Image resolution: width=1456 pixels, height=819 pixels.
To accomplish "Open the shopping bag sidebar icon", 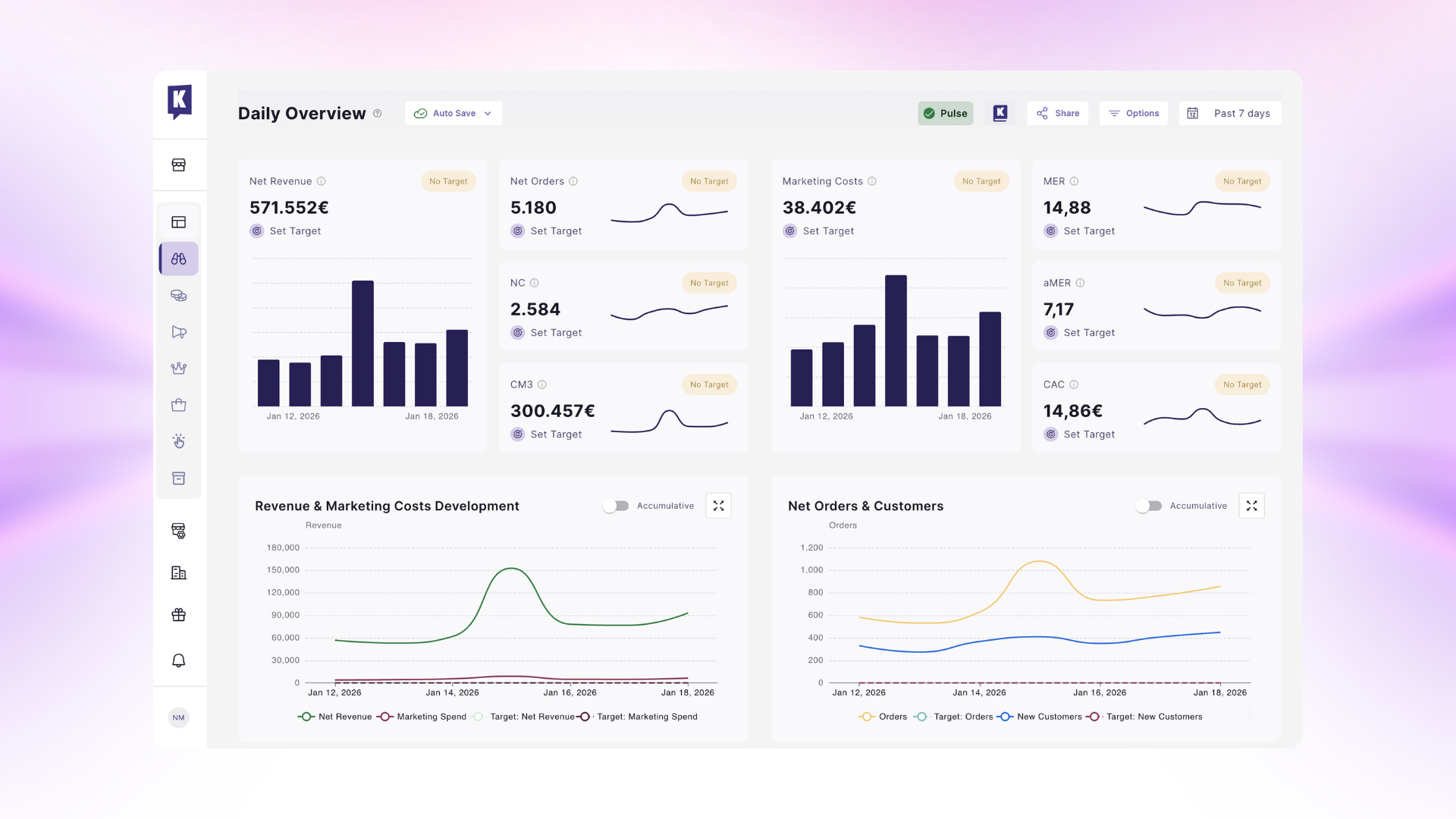I will [179, 405].
